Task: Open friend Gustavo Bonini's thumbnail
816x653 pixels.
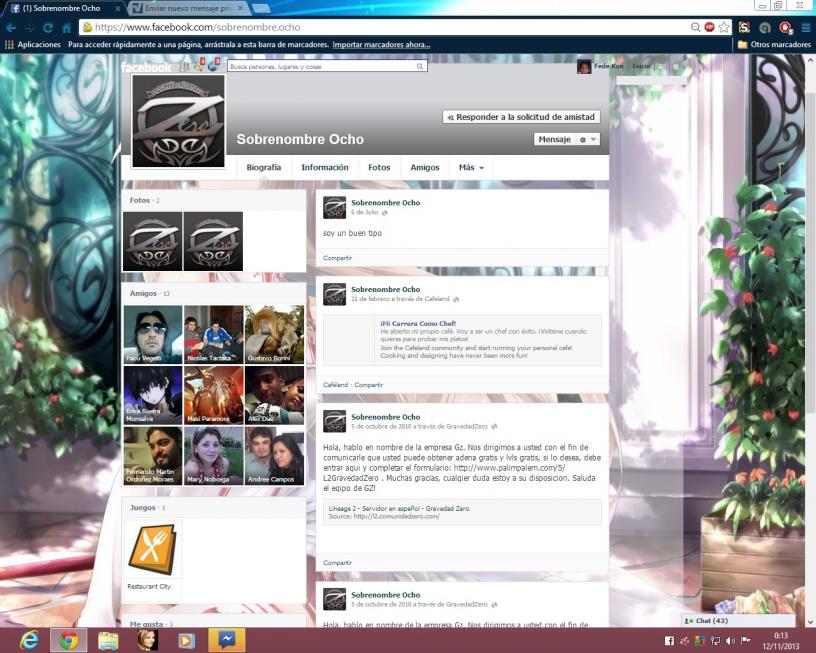Action: [274, 335]
